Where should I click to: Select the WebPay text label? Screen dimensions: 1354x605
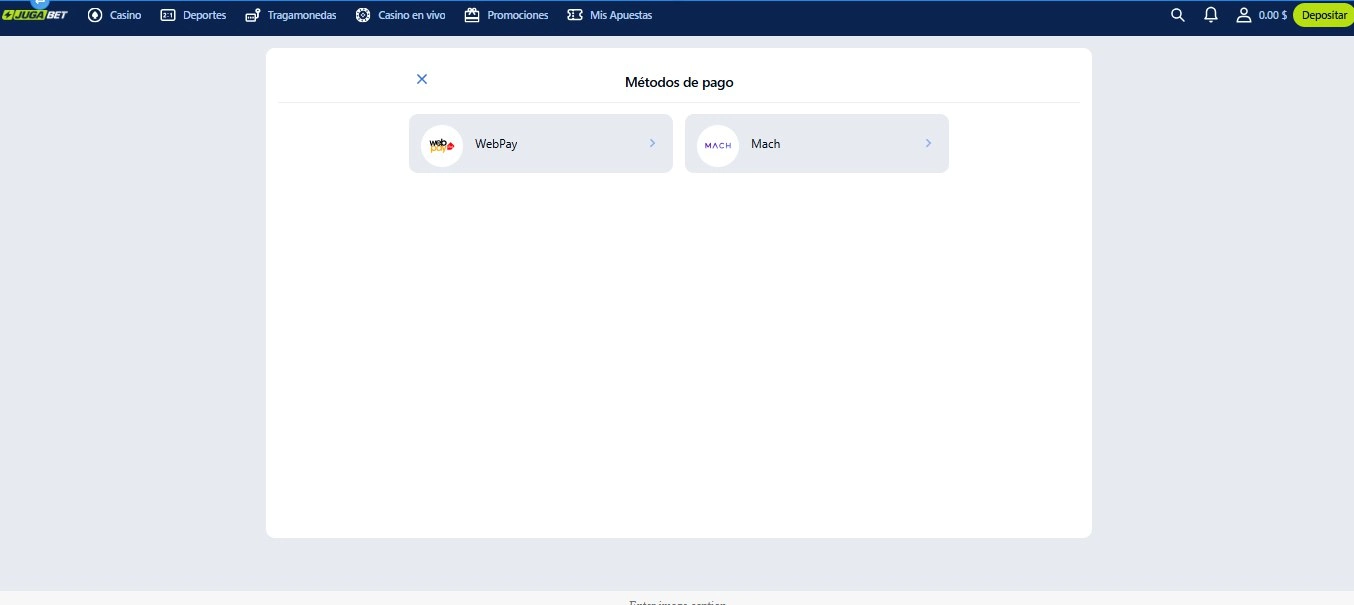[x=496, y=144]
